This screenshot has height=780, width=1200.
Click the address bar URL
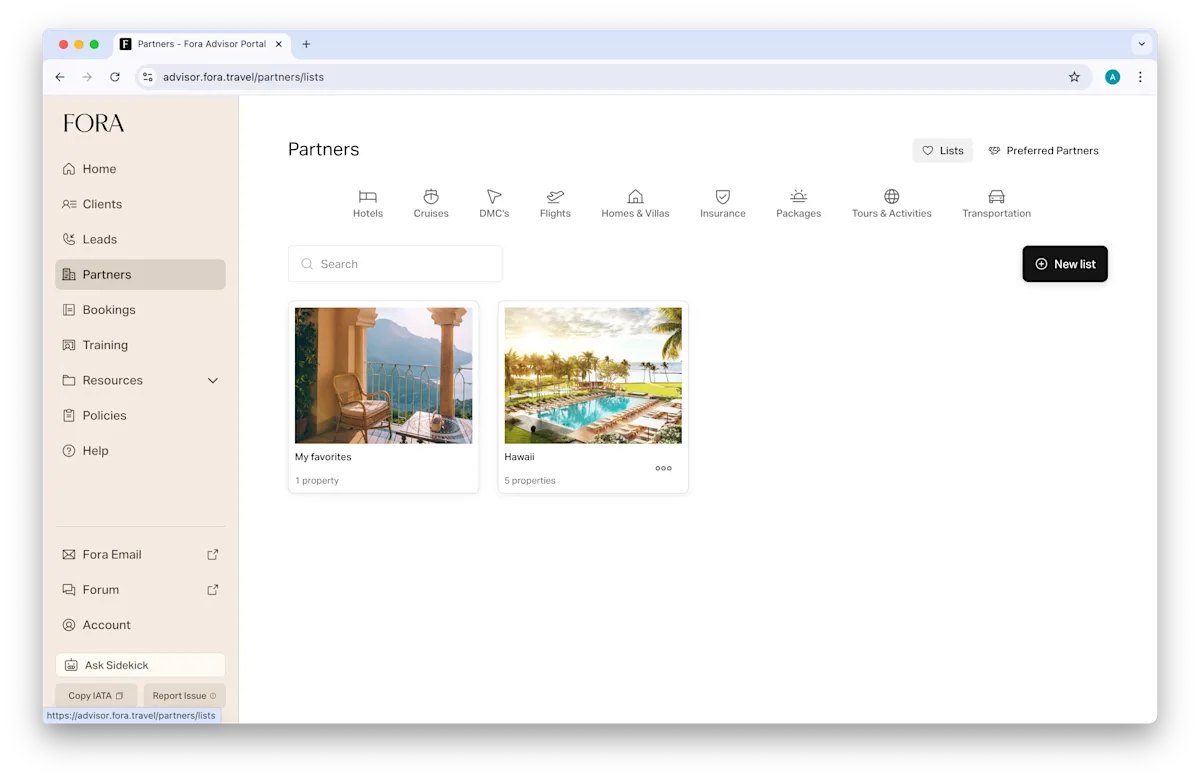click(x=243, y=77)
